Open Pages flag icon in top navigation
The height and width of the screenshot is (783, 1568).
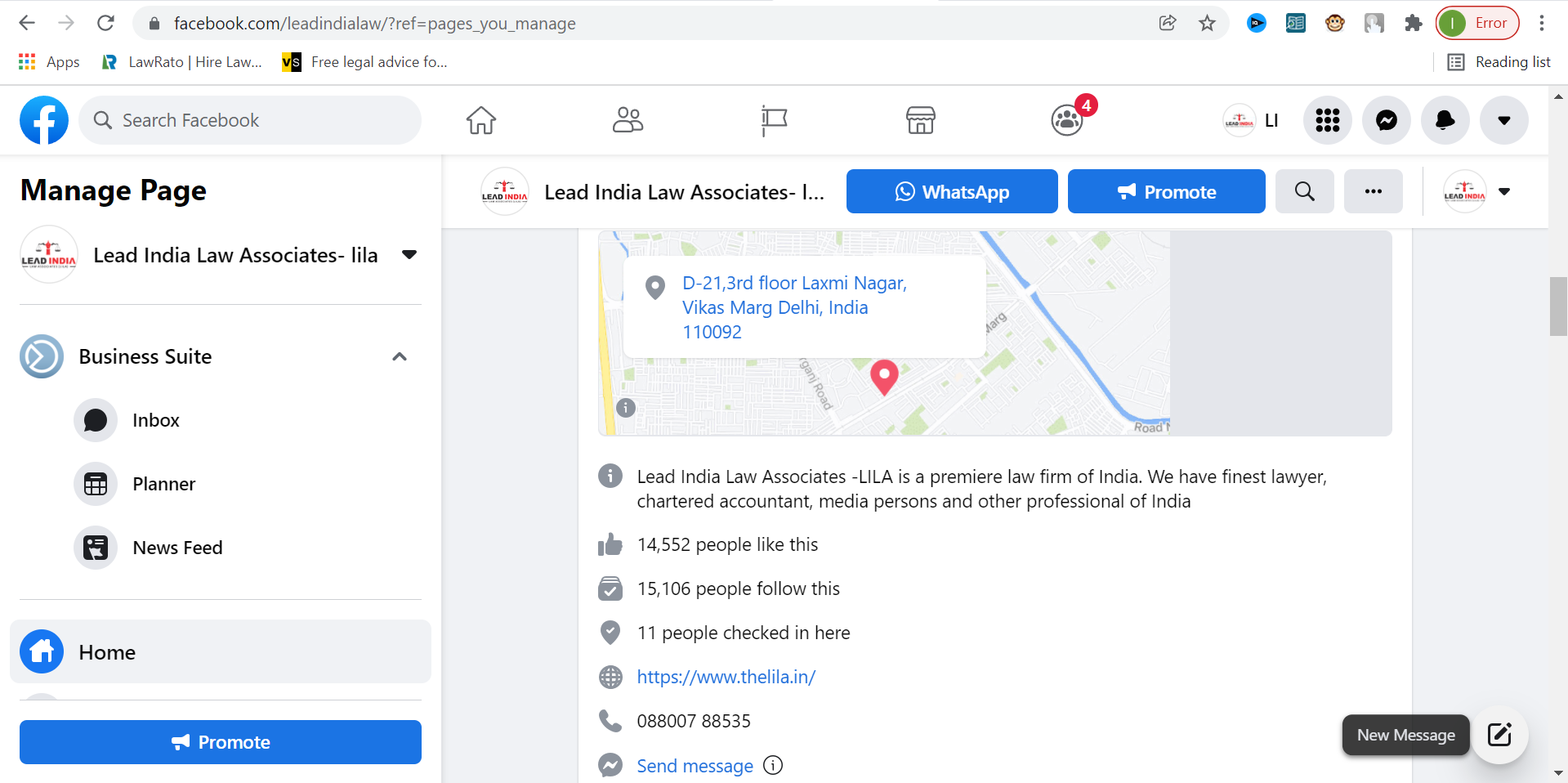774,120
